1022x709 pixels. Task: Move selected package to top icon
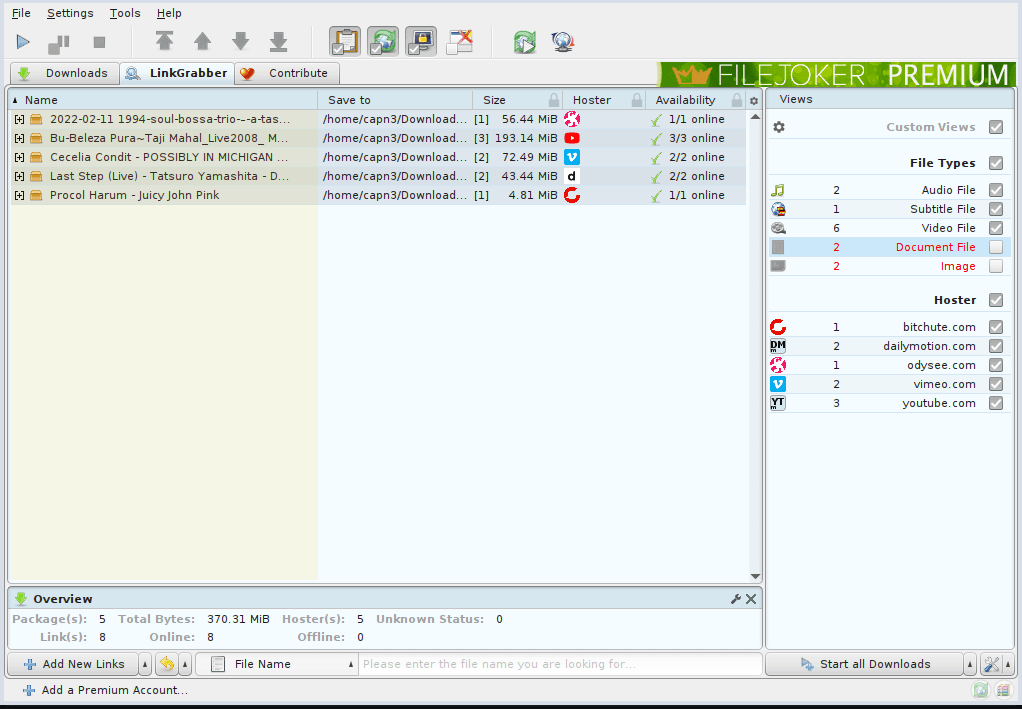[x=164, y=42]
